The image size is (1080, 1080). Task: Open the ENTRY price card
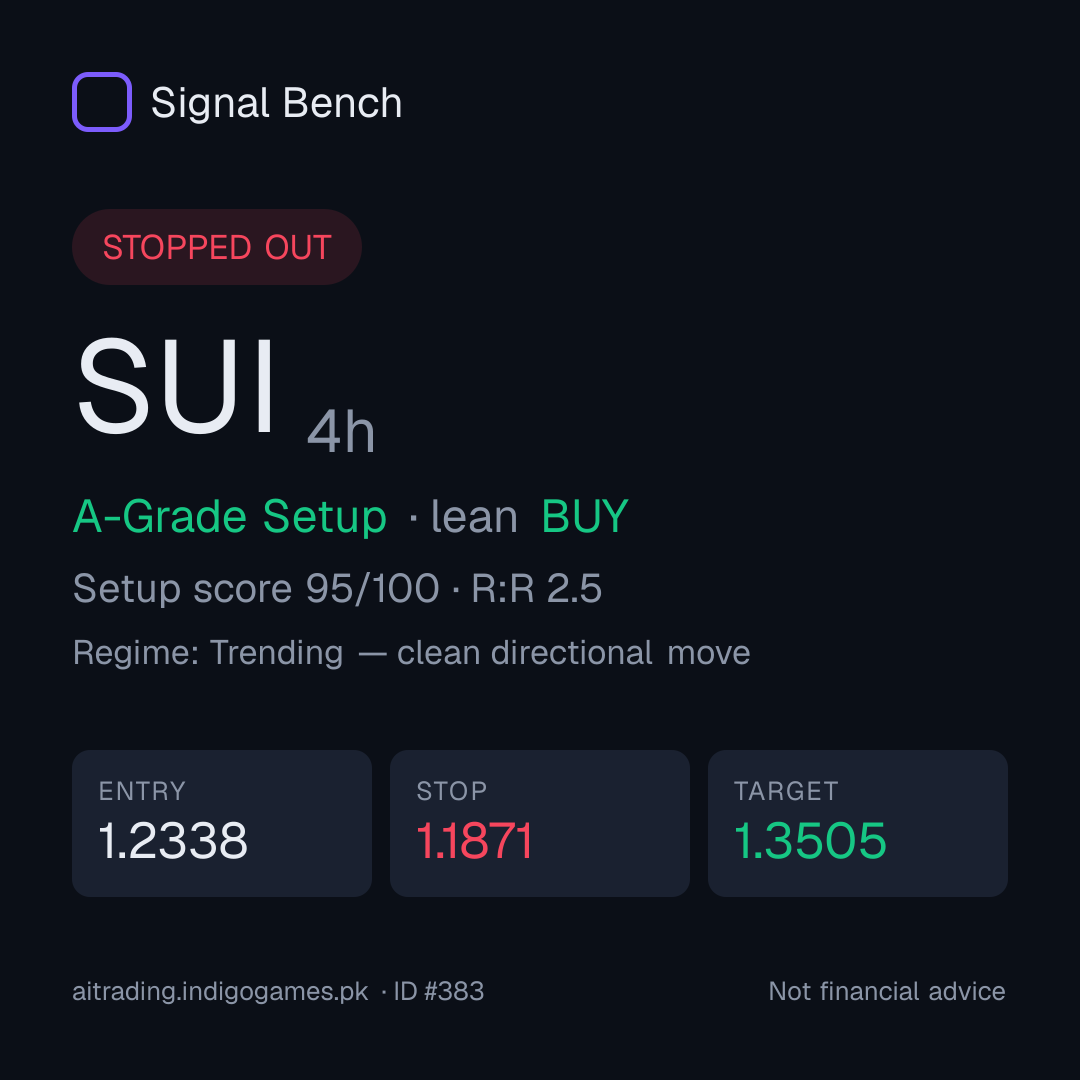222,823
